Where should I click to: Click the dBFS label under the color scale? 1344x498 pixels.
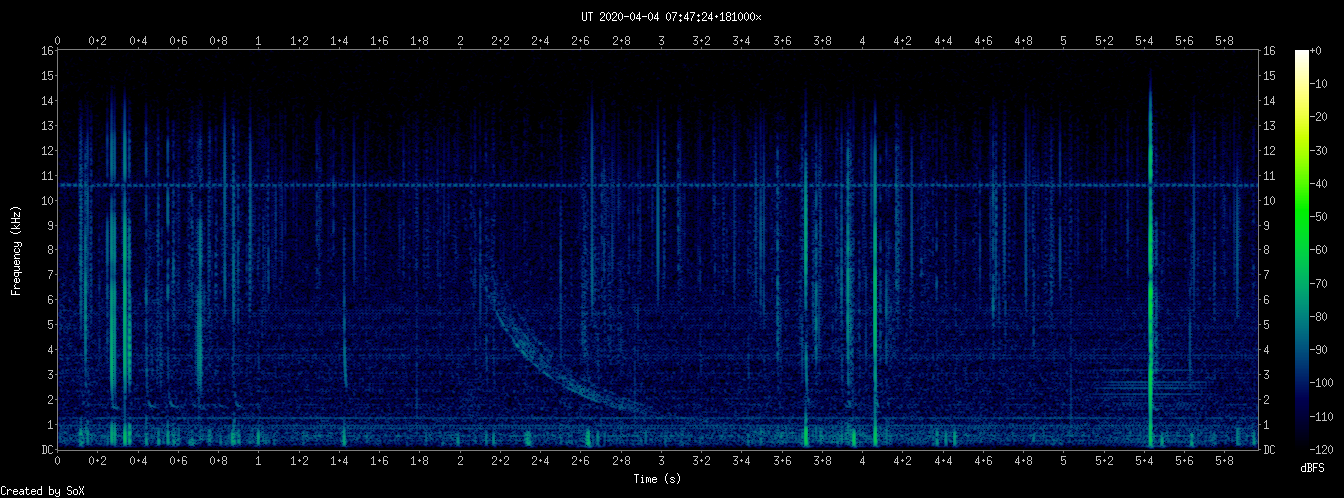pos(1314,468)
